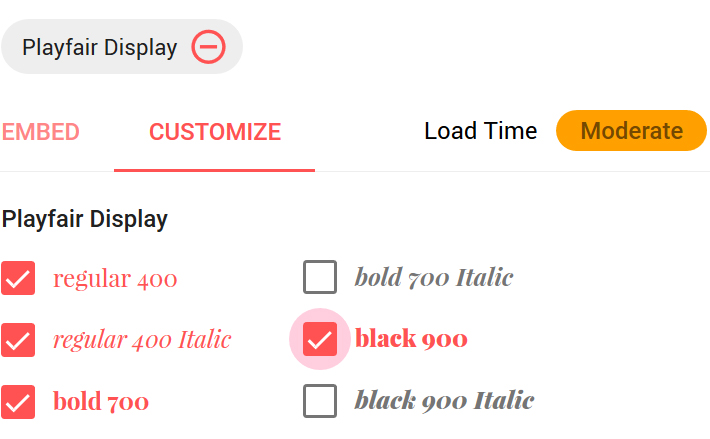Select the black 900 Italic text label
710x439 pixels.
[x=444, y=400]
